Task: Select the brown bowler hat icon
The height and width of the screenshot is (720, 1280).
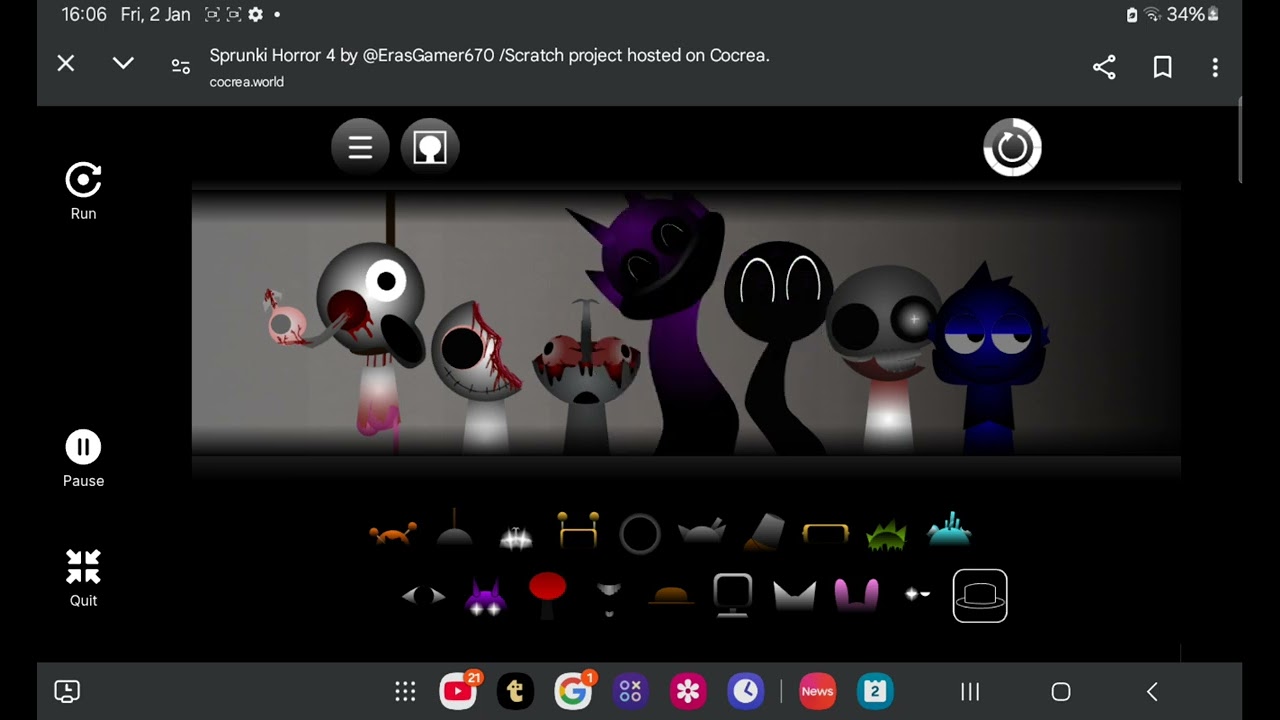Action: pyautogui.click(x=671, y=596)
